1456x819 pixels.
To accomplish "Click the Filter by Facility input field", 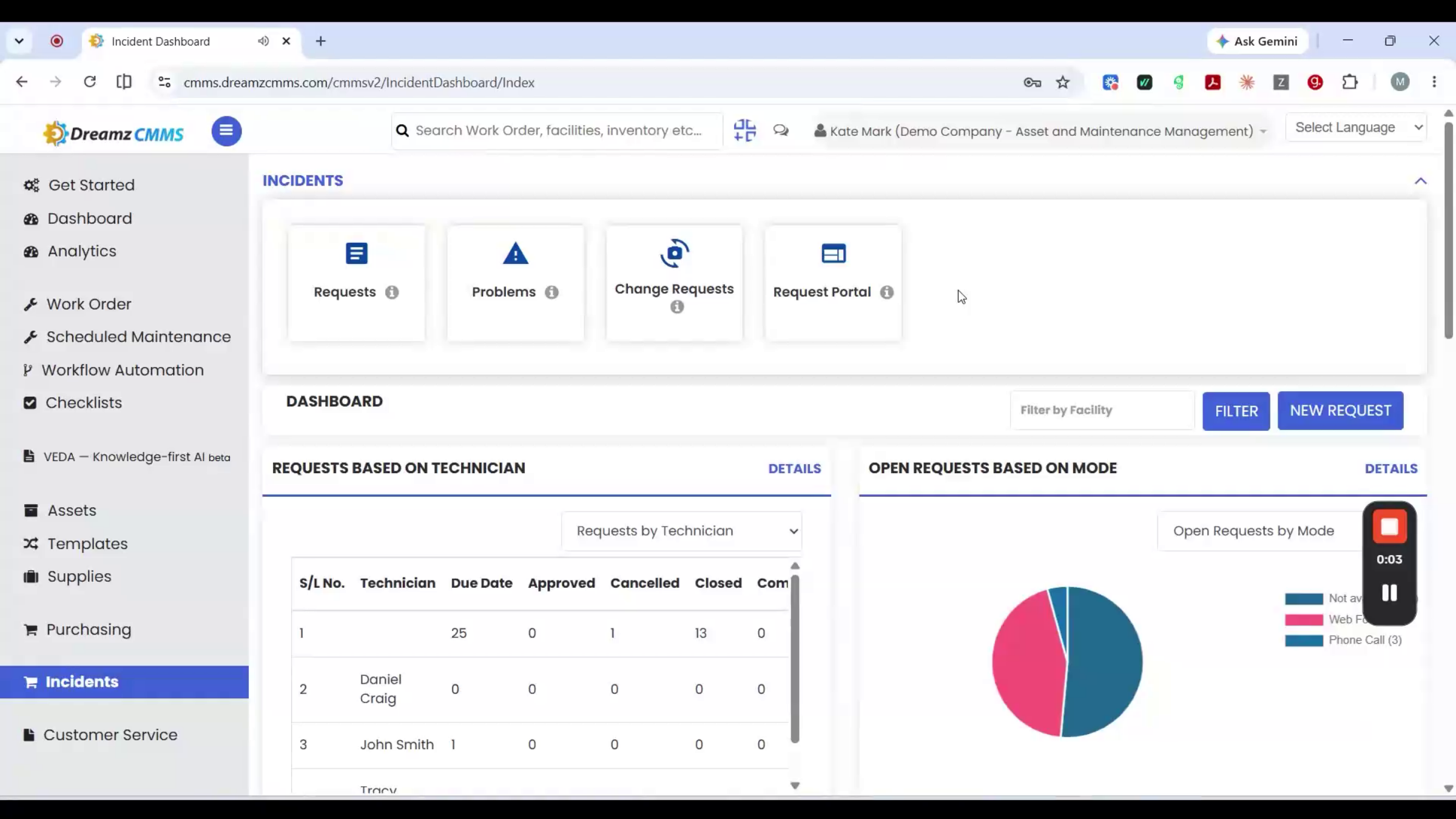I will click(1102, 410).
